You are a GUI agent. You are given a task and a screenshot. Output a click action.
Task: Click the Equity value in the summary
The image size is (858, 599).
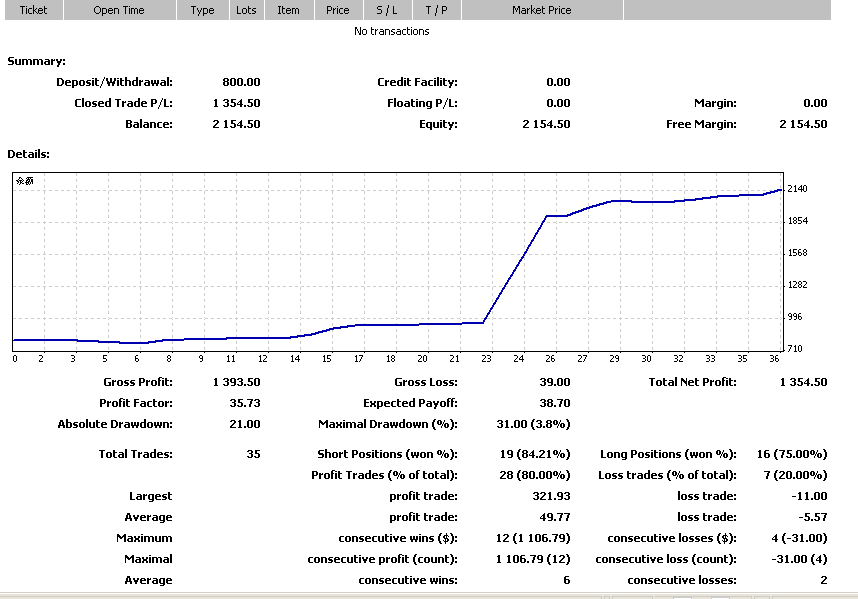546,124
